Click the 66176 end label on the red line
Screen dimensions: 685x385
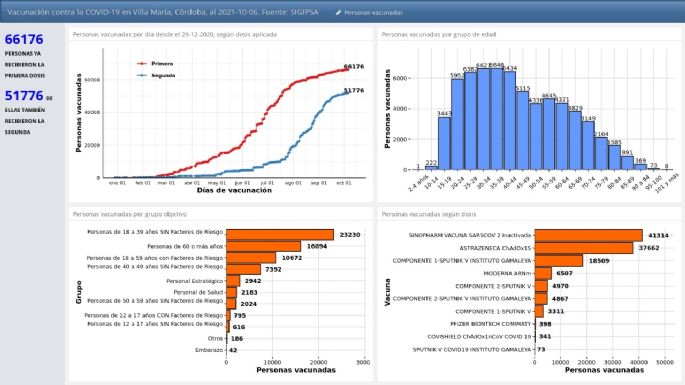click(354, 66)
